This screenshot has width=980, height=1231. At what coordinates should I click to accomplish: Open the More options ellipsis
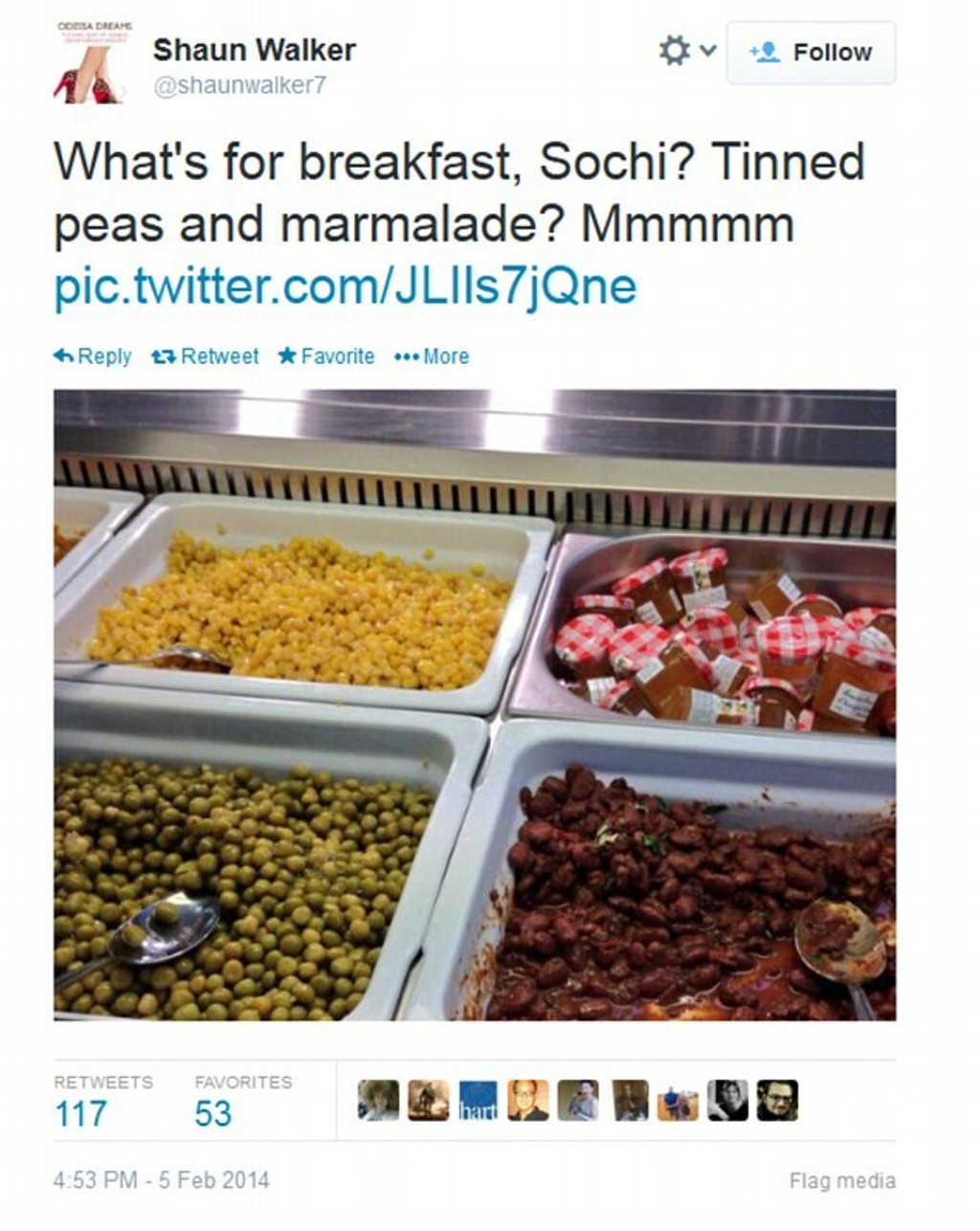pos(407,357)
